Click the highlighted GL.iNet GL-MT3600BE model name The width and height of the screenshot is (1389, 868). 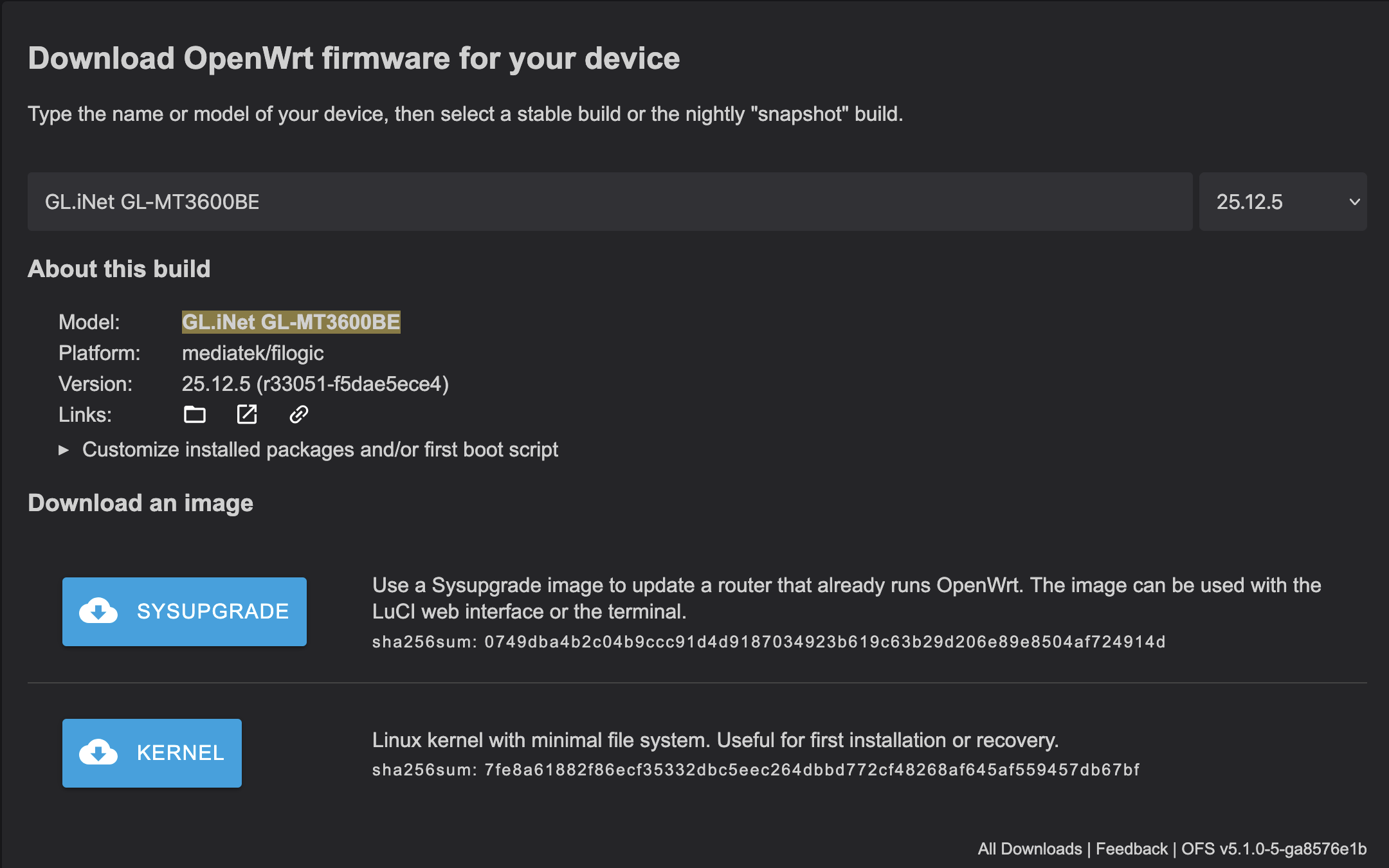coord(291,322)
